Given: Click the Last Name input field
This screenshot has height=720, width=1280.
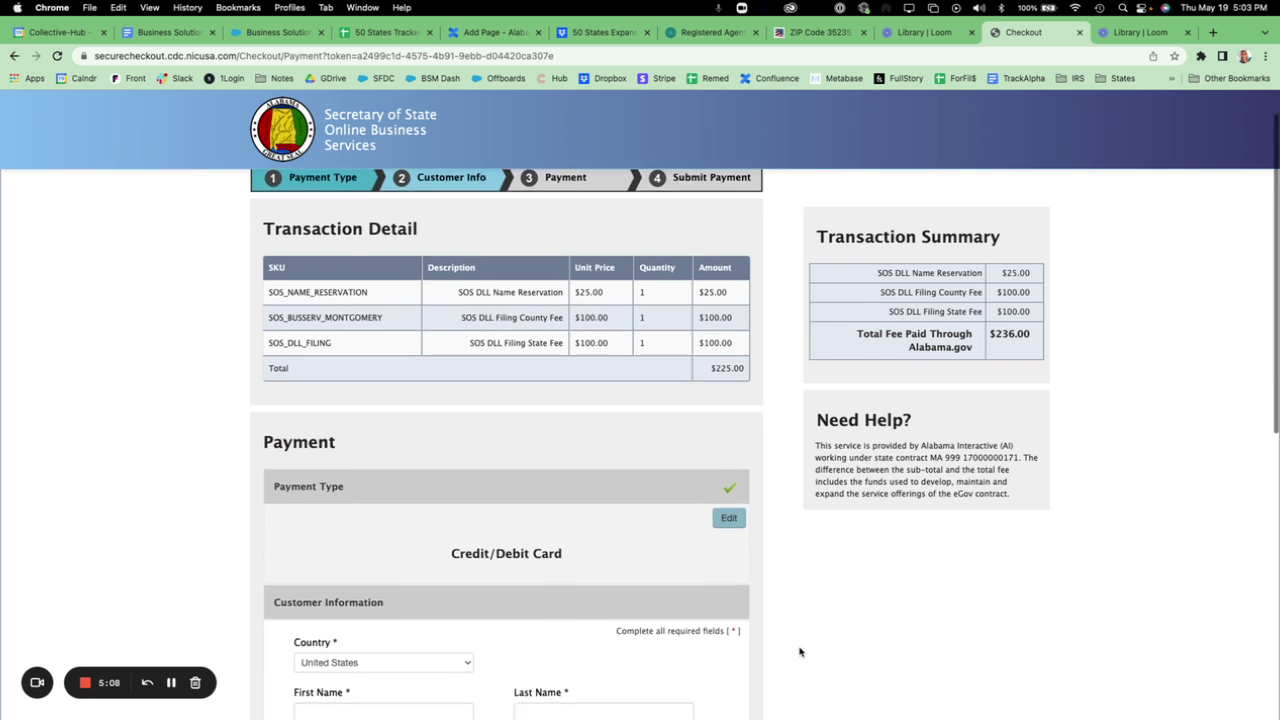Looking at the screenshot, I should pos(604,711).
